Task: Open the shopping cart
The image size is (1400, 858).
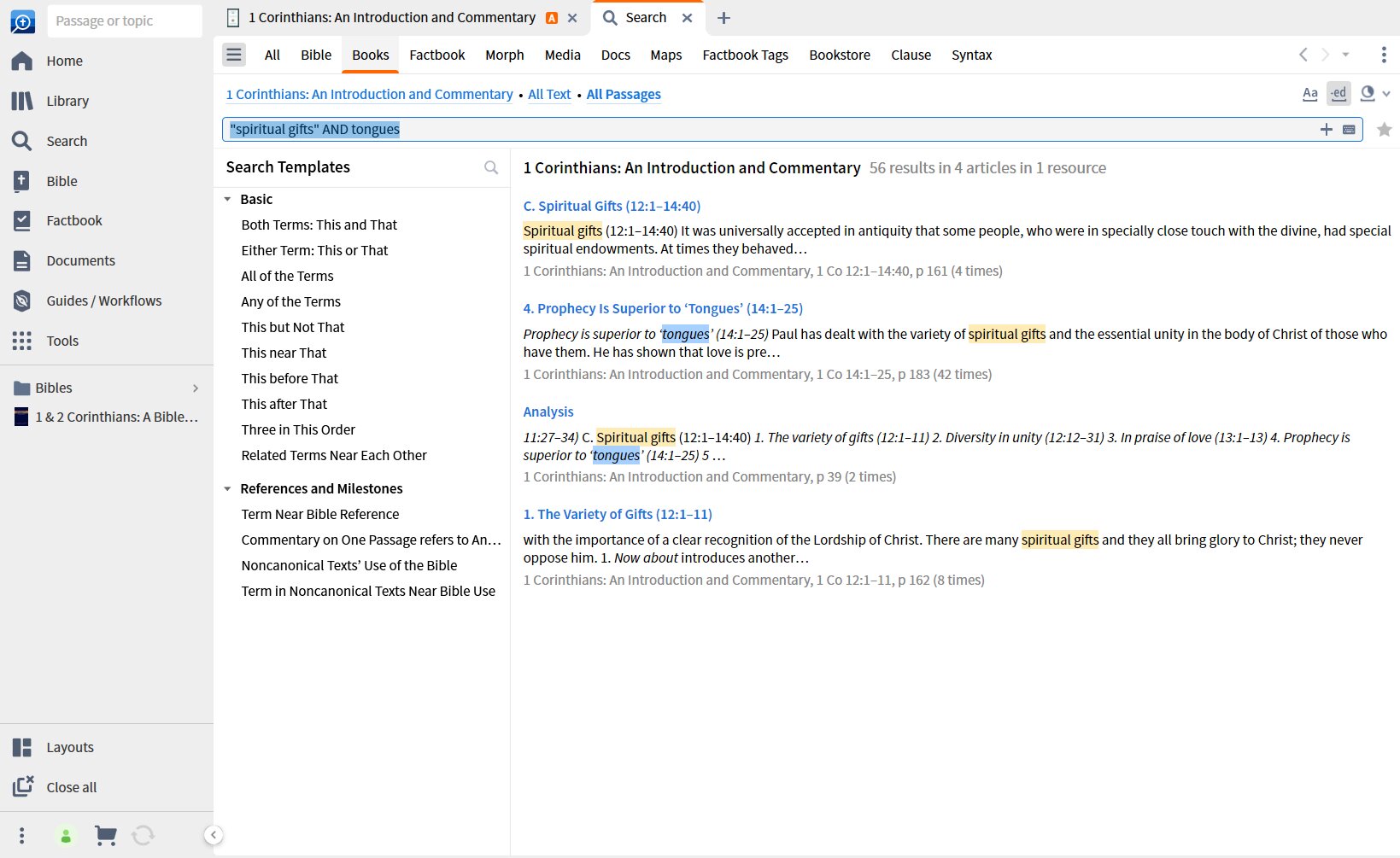Action: coord(106,836)
